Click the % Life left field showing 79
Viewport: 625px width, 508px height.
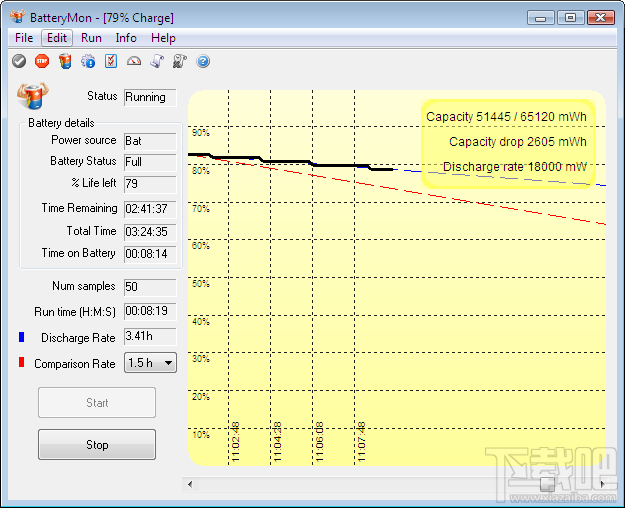[150, 184]
